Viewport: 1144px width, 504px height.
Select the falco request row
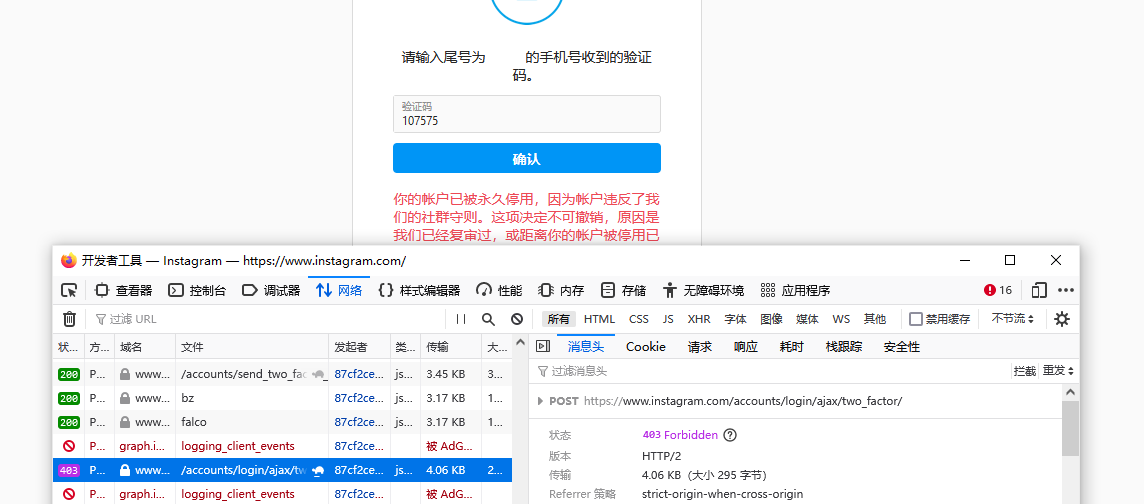click(282, 422)
